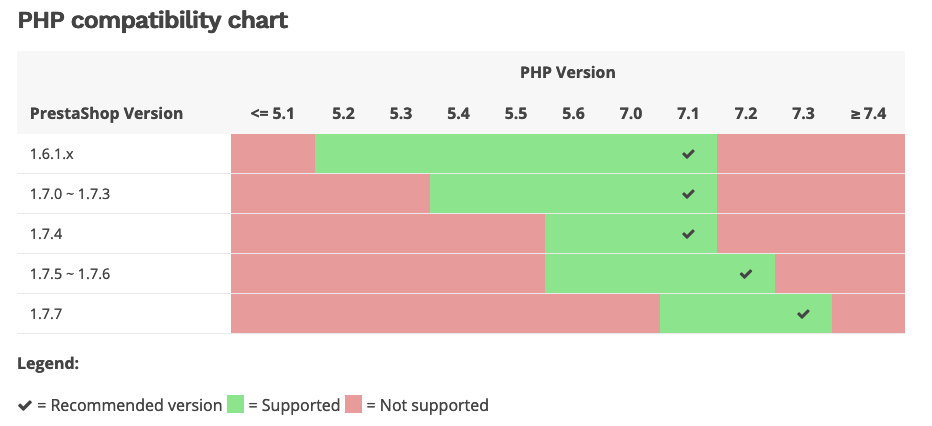Click the checkmark in the 1.7.0 ~ 1.7.3 row
Screen dimensions: 932x426
(688, 194)
